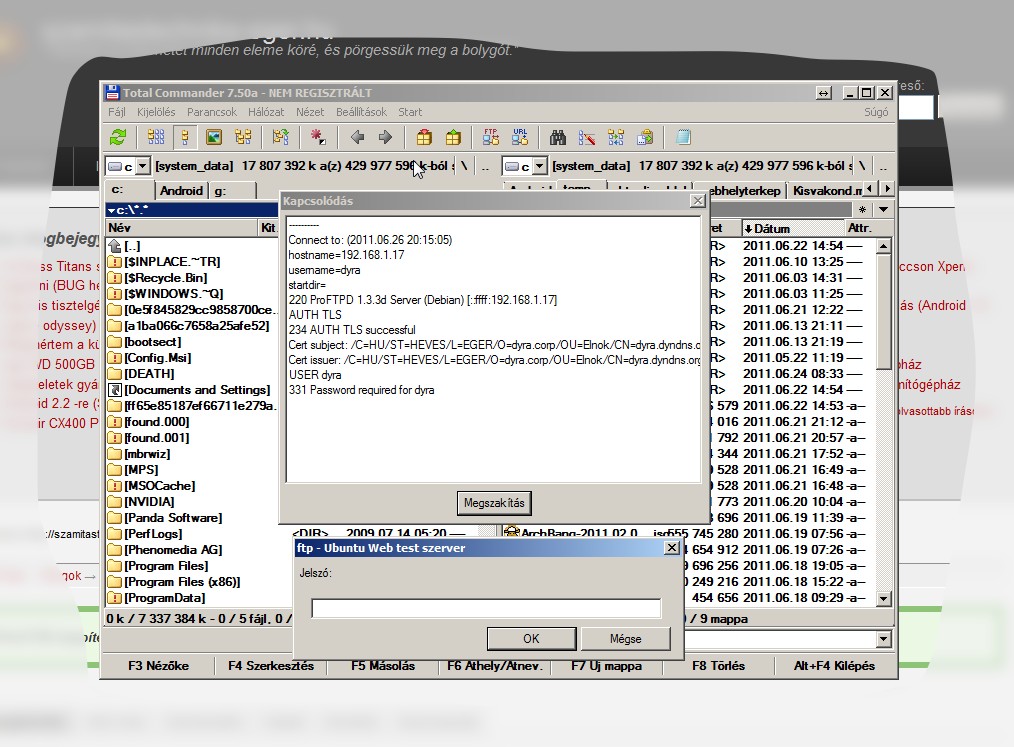
Task: Open the Fájl menu
Action: 117,112
